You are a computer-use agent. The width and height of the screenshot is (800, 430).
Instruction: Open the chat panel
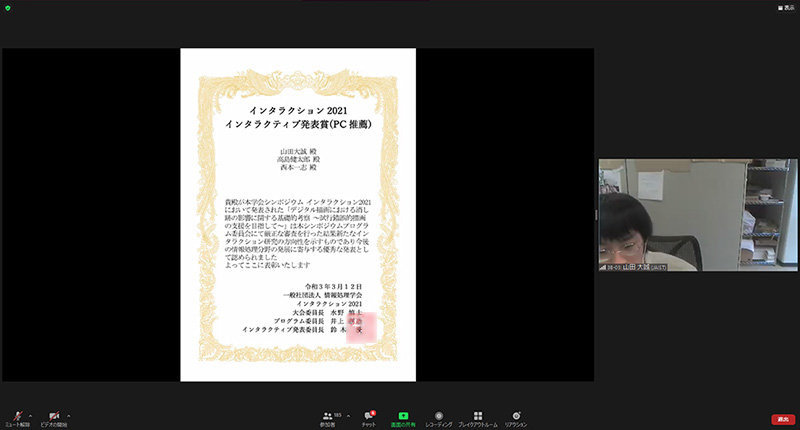tap(369, 419)
